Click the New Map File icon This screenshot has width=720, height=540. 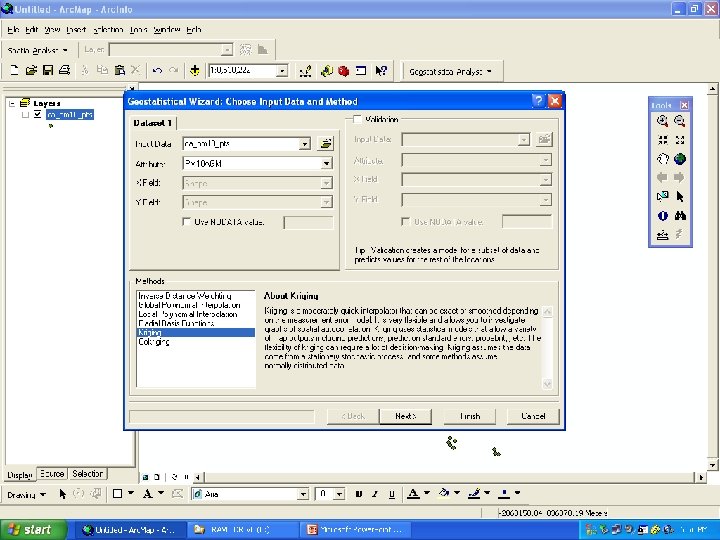[14, 70]
